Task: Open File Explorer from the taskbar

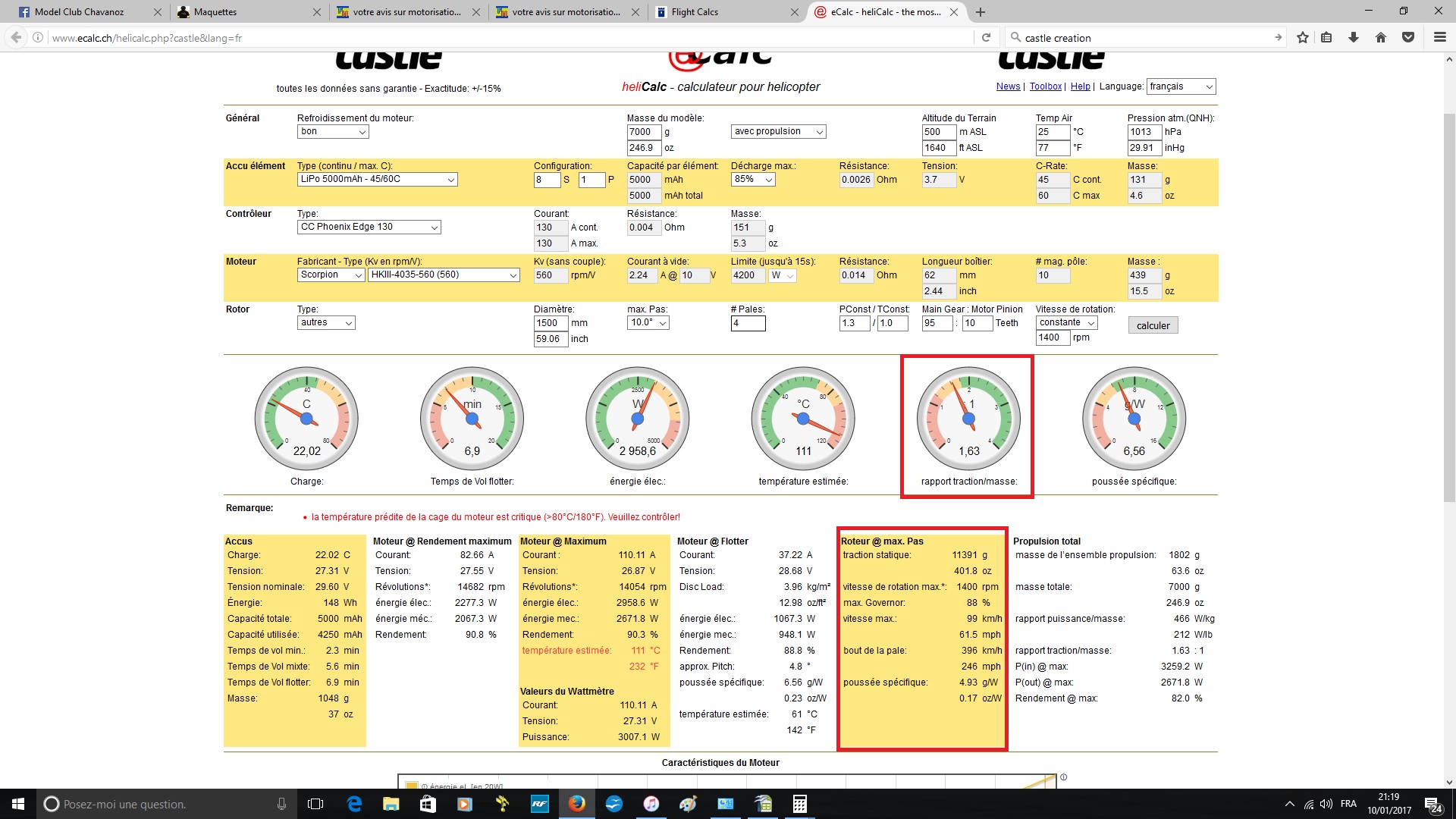Action: click(391, 804)
